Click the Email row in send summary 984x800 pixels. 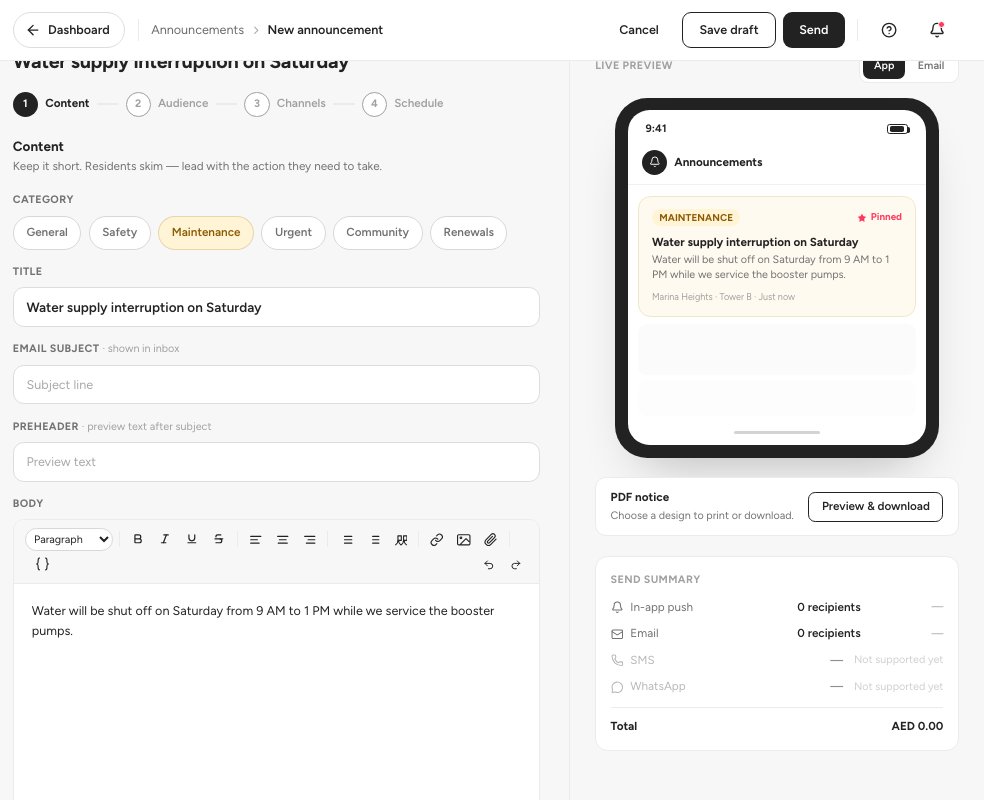click(777, 633)
